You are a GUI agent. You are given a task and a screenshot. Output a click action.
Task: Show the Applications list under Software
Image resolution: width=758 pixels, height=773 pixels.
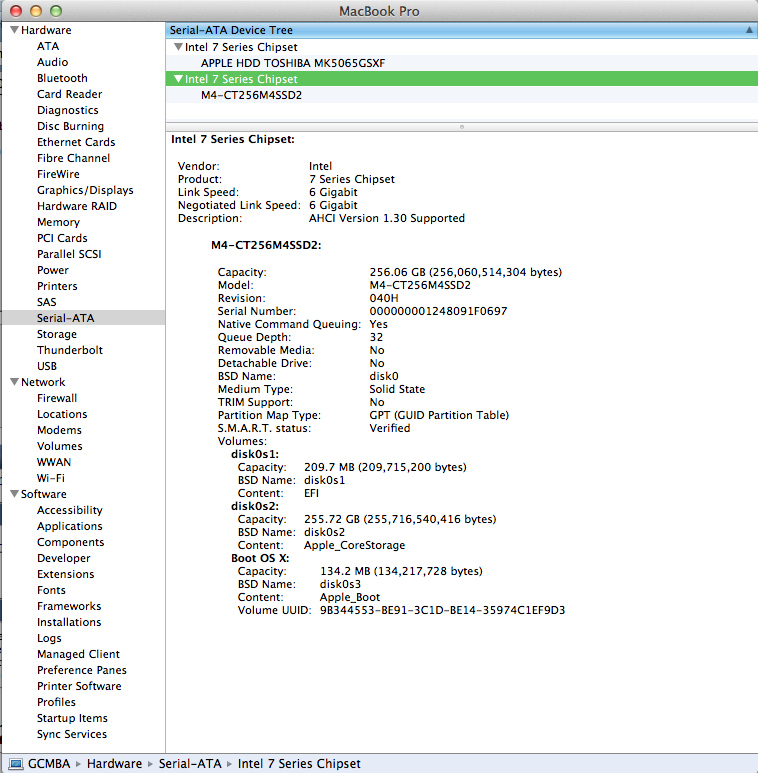[69, 527]
